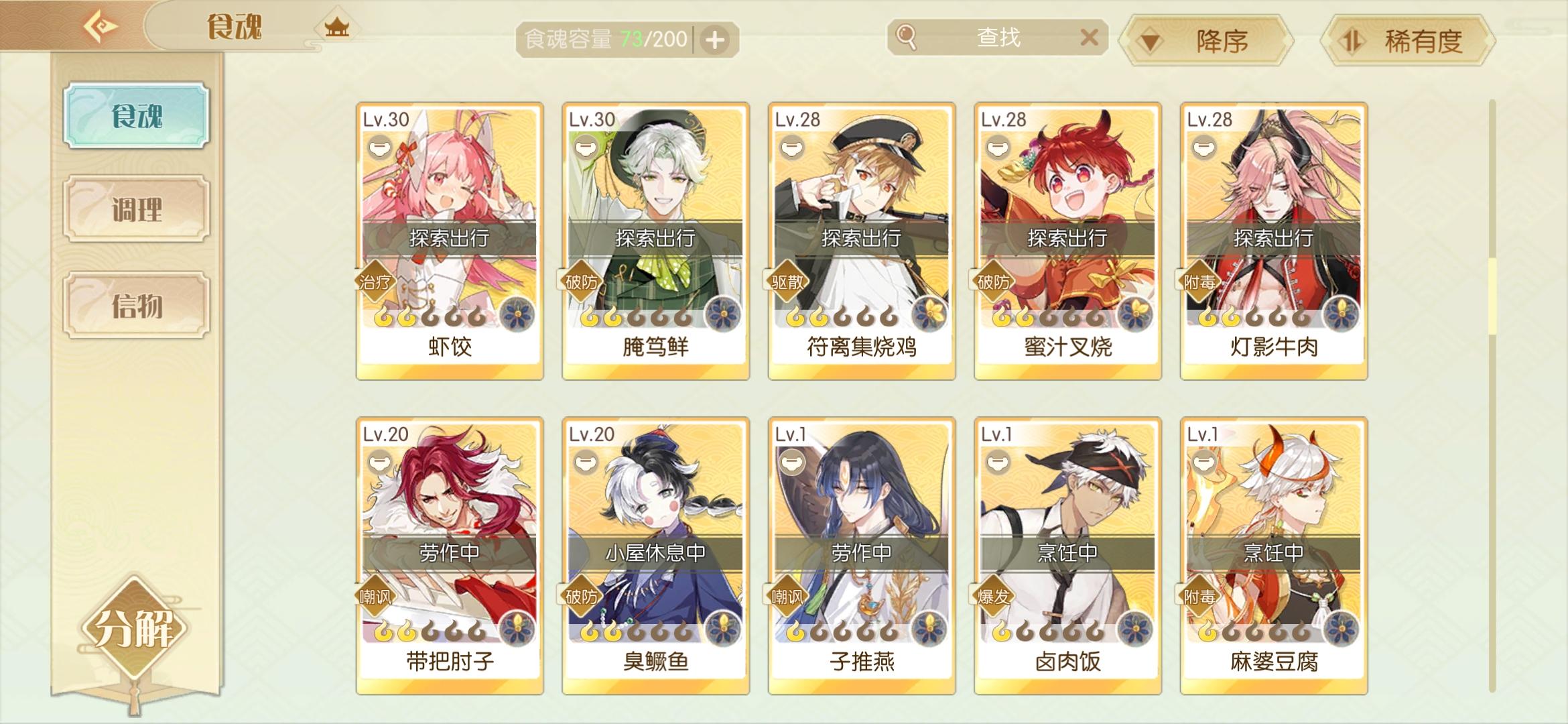Click 驱散 tag on 符离集烧鸡
1568x724 pixels.
coord(787,282)
